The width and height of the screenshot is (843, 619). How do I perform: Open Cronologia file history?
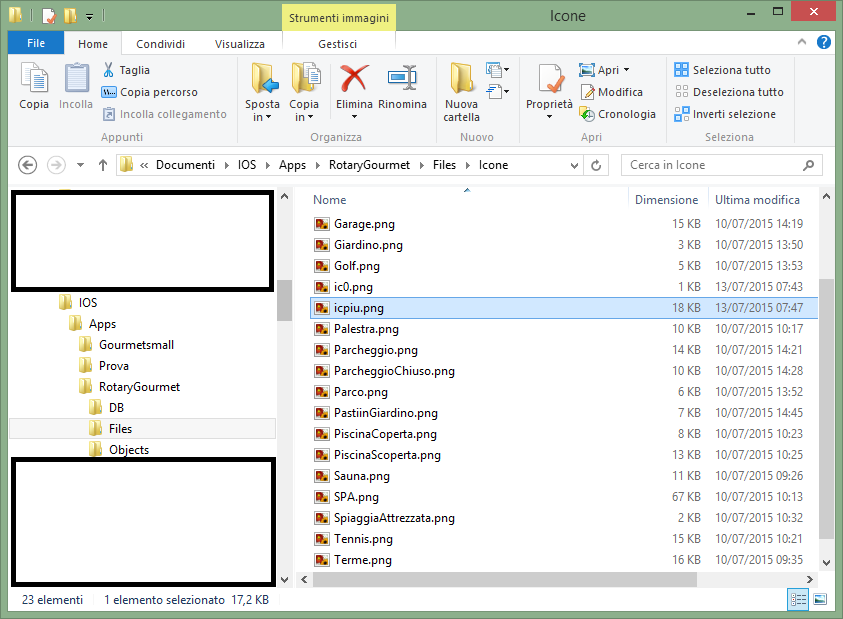click(617, 114)
